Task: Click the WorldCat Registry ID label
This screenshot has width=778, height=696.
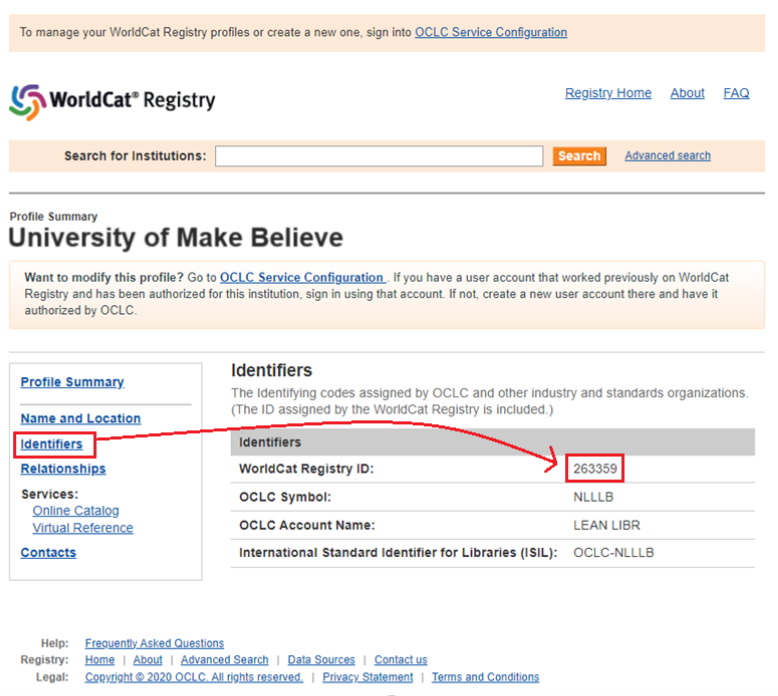Action: [306, 469]
